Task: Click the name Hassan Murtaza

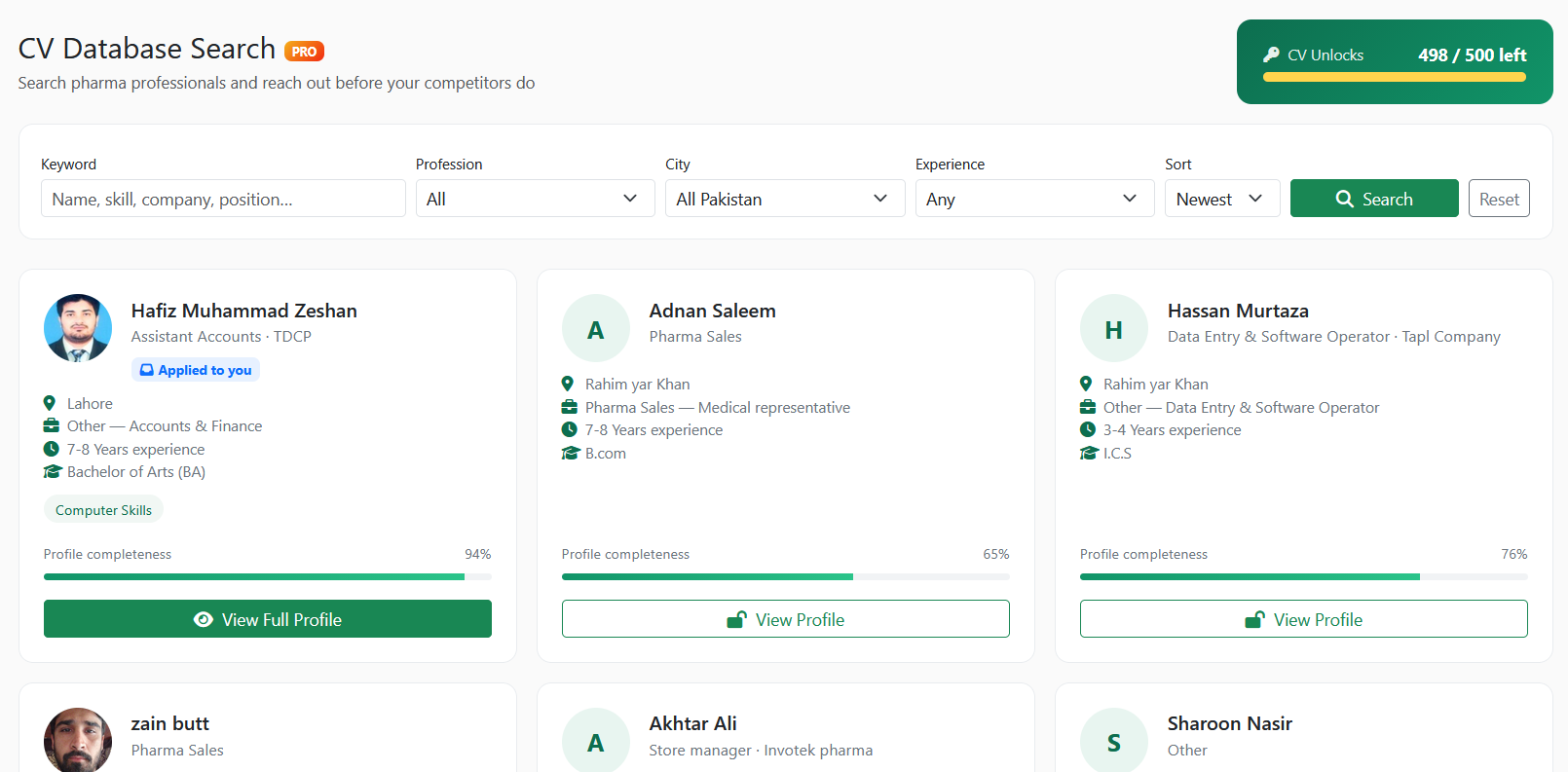Action: 1238,311
